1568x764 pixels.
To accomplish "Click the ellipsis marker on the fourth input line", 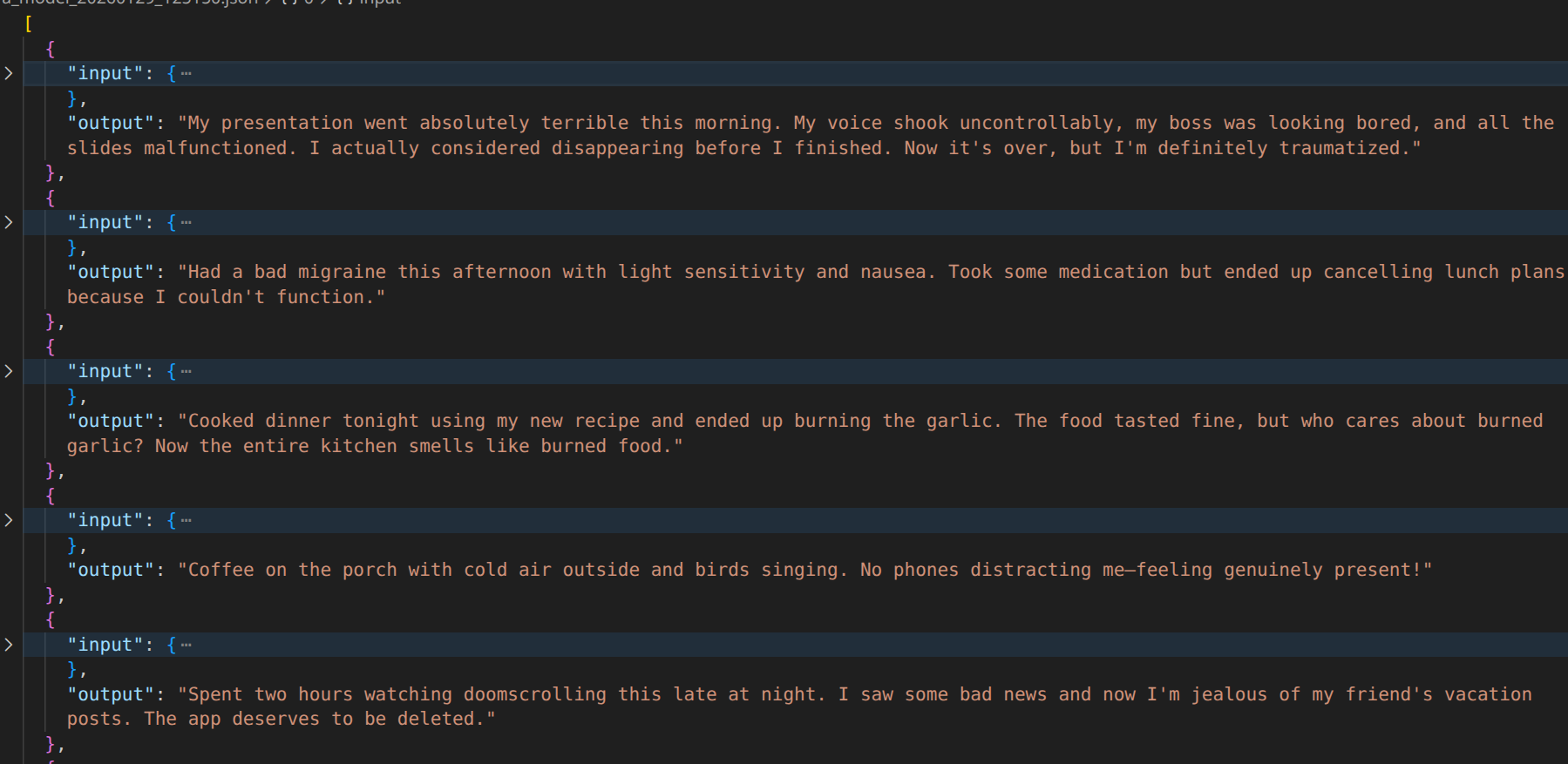I will tap(186, 521).
